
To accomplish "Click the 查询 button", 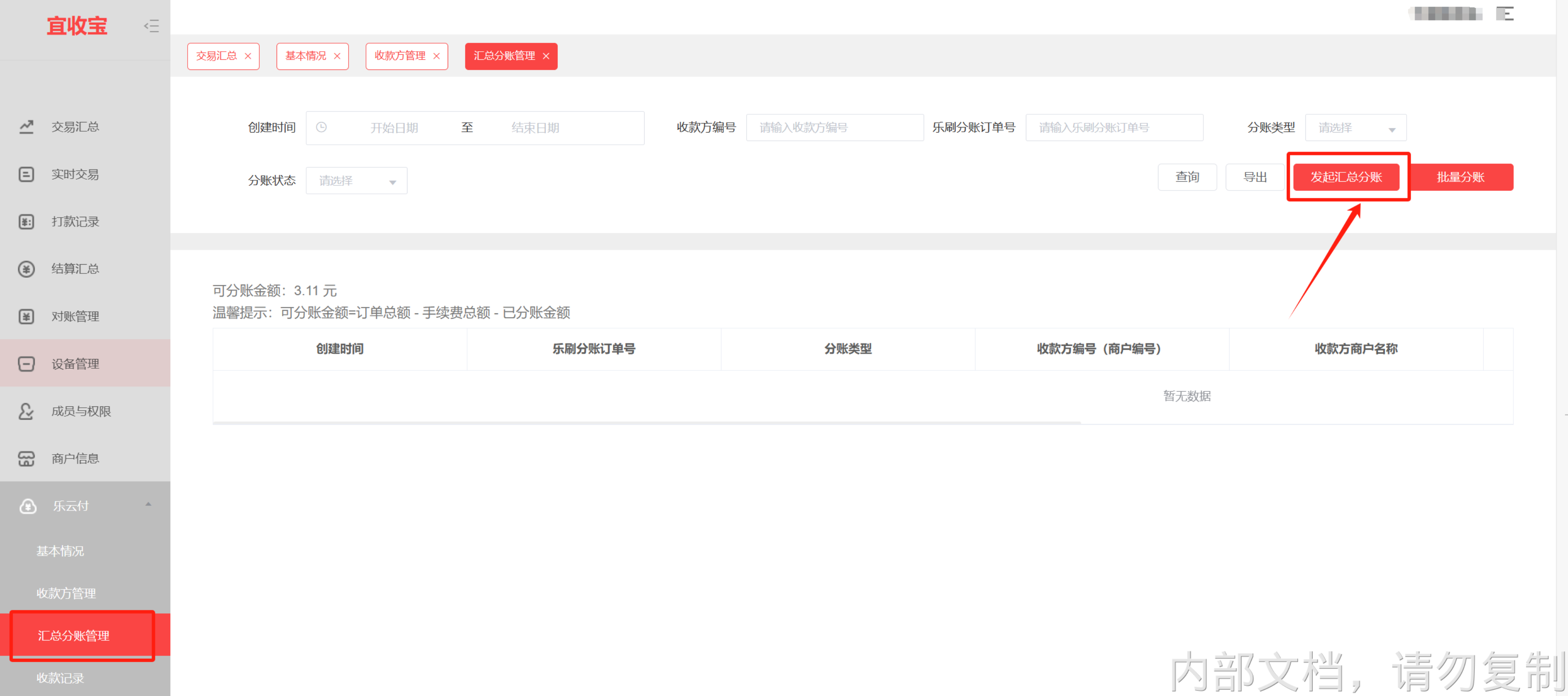I will point(1187,177).
